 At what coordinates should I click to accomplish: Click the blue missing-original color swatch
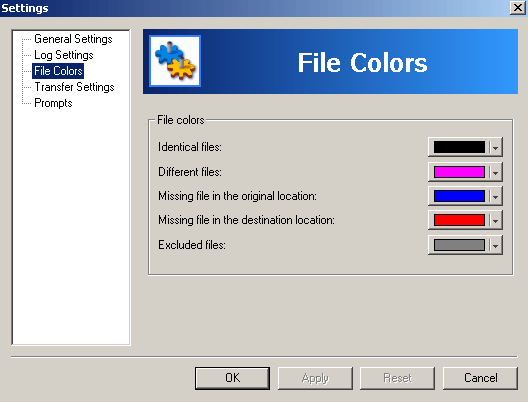459,196
